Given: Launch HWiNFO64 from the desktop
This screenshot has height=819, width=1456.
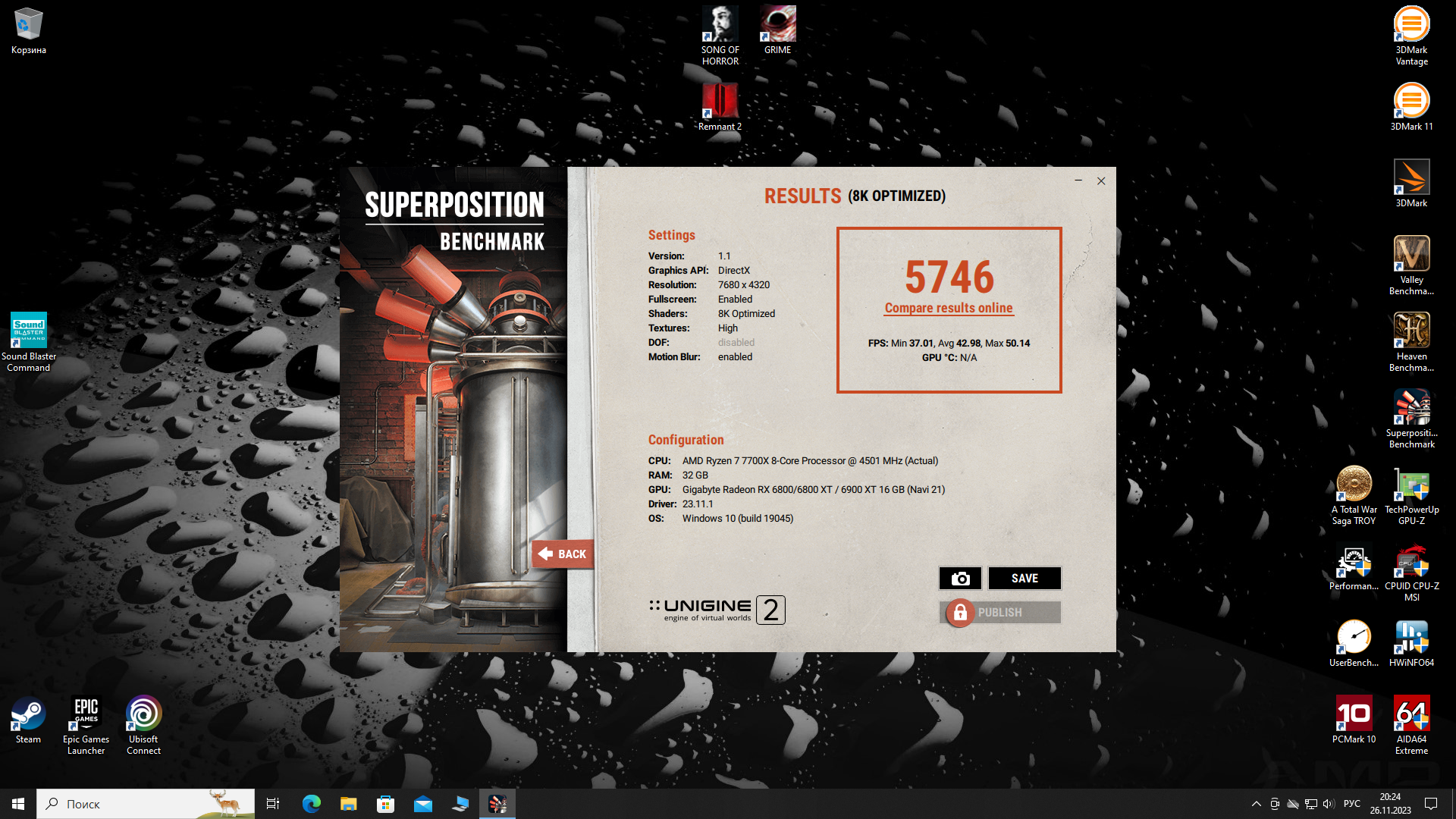Looking at the screenshot, I should tap(1411, 643).
